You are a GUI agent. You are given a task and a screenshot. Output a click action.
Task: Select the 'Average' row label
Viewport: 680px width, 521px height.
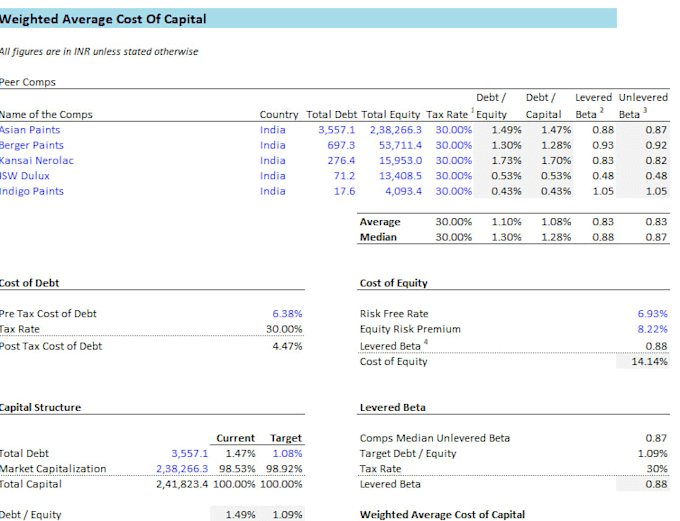[x=380, y=222]
